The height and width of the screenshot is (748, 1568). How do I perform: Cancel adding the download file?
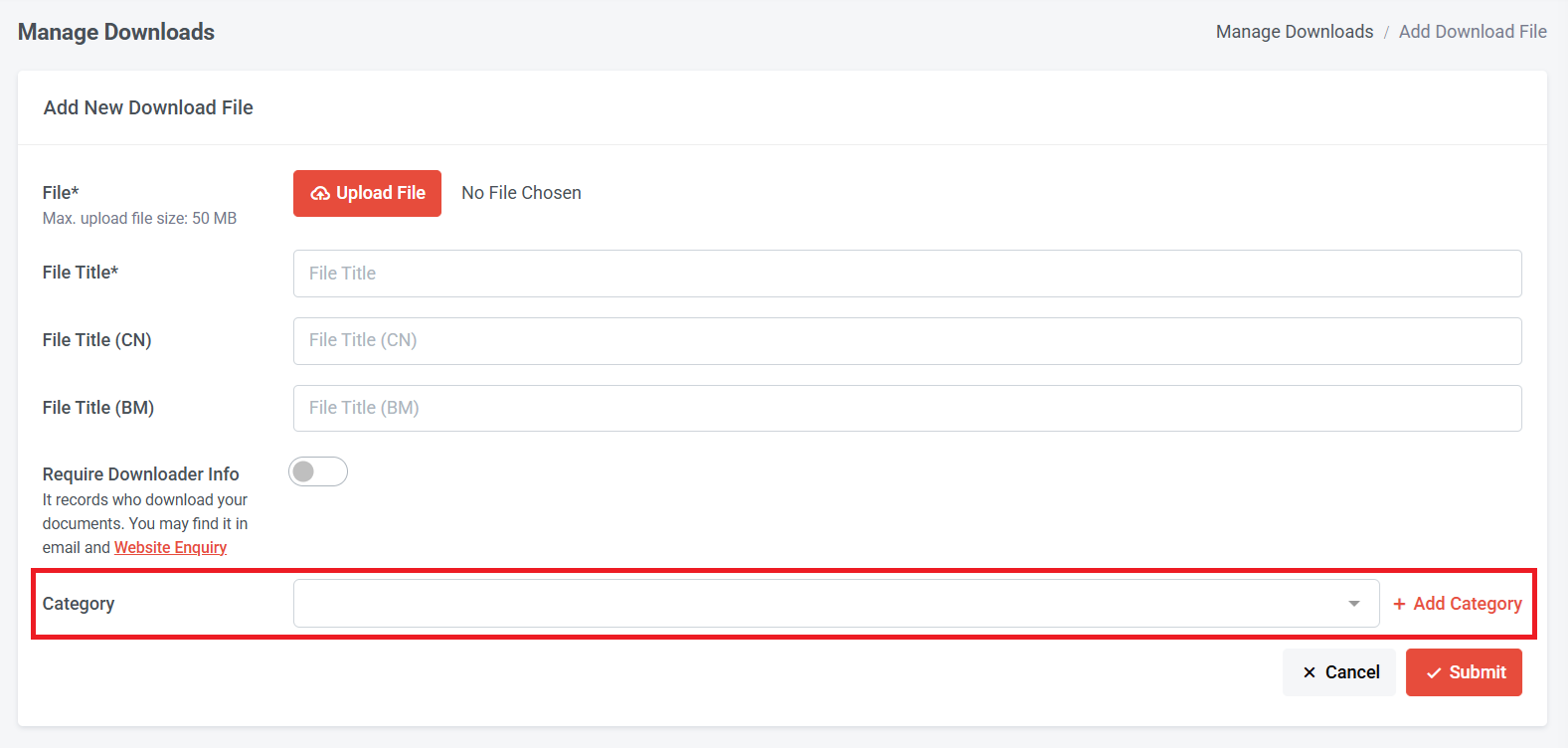1339,671
